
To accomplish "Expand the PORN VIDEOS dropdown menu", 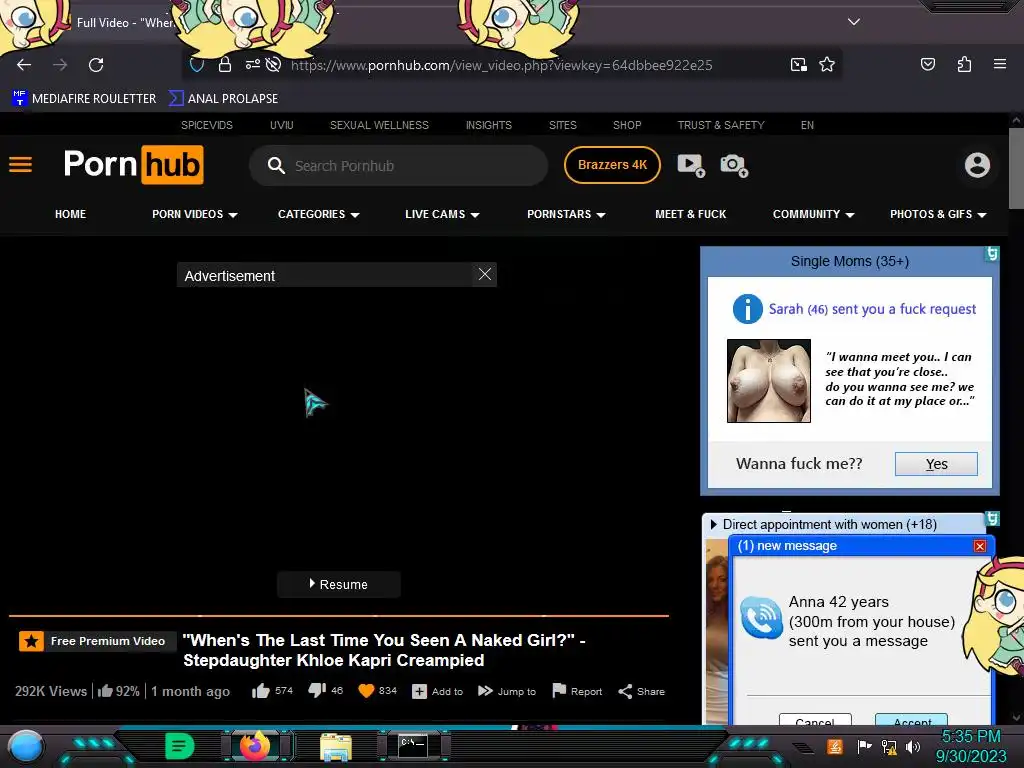I will (195, 214).
